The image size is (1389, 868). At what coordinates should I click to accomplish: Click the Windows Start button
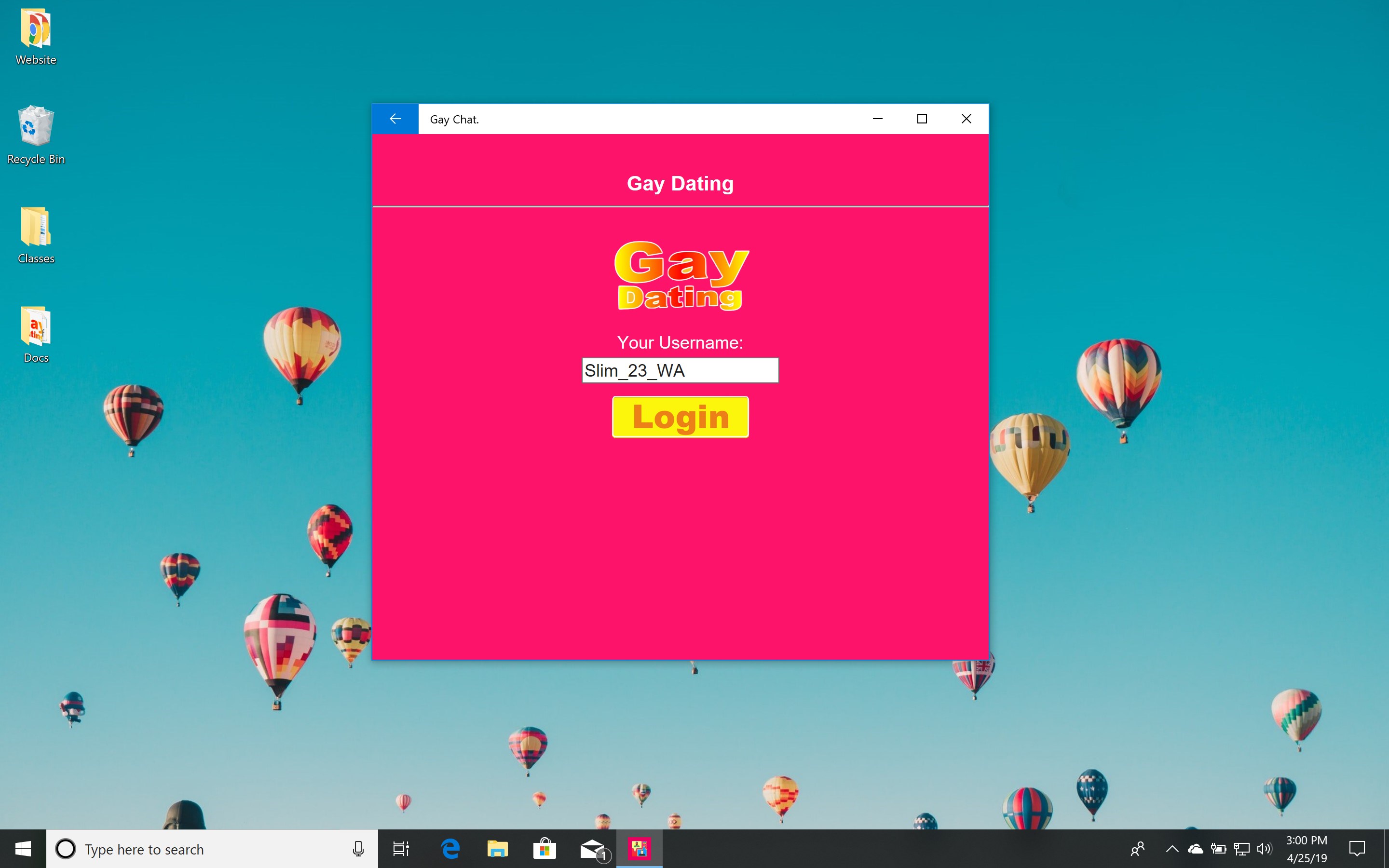click(23, 849)
